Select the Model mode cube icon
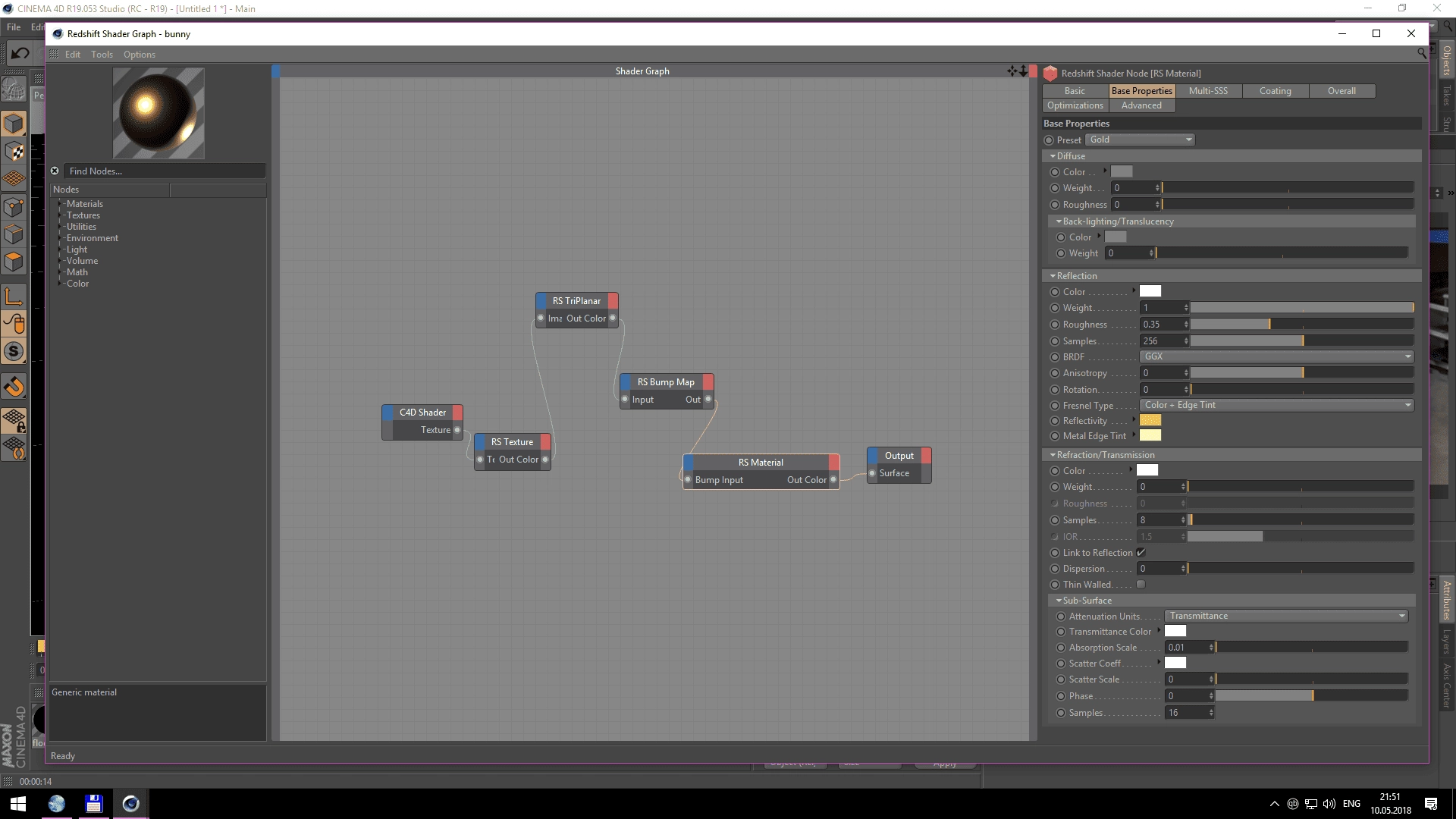Viewport: 1456px width, 819px height. coord(14,123)
